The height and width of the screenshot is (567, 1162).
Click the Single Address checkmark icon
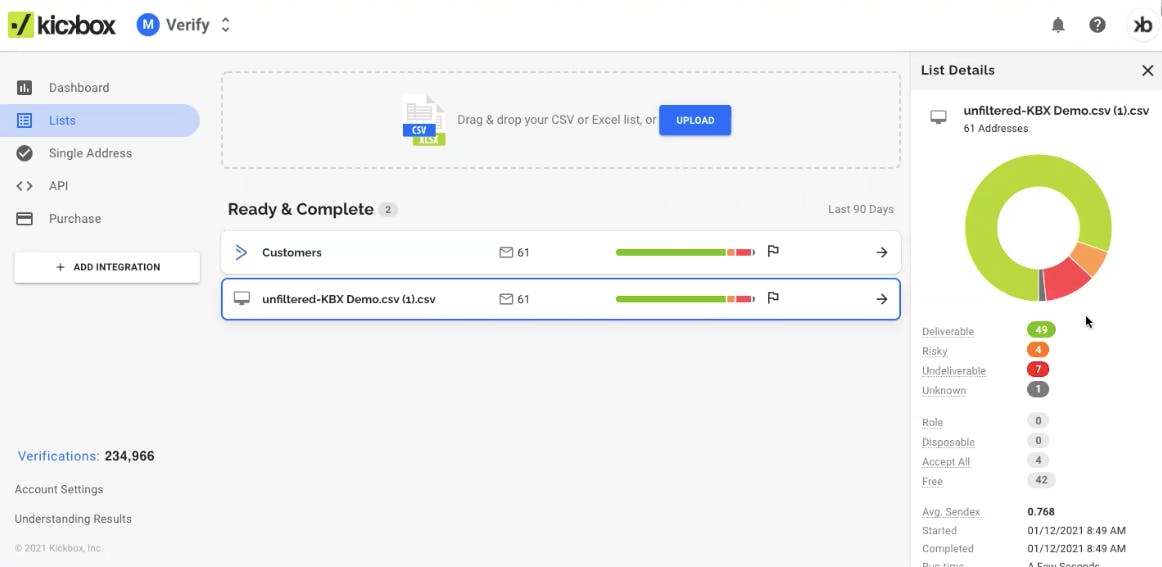point(24,153)
